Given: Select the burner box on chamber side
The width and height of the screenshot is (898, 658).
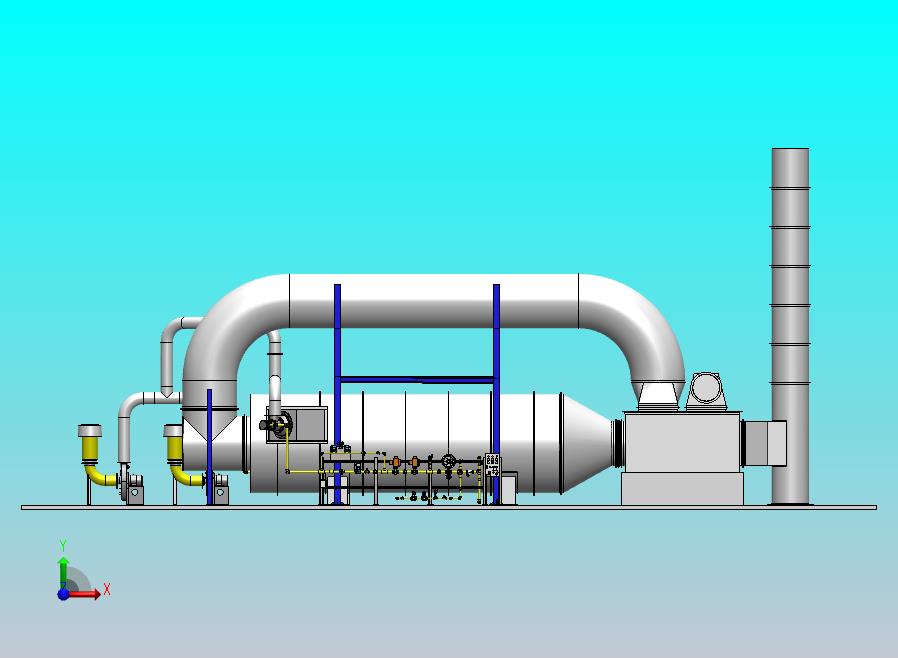Looking at the screenshot, I should (x=297, y=424).
